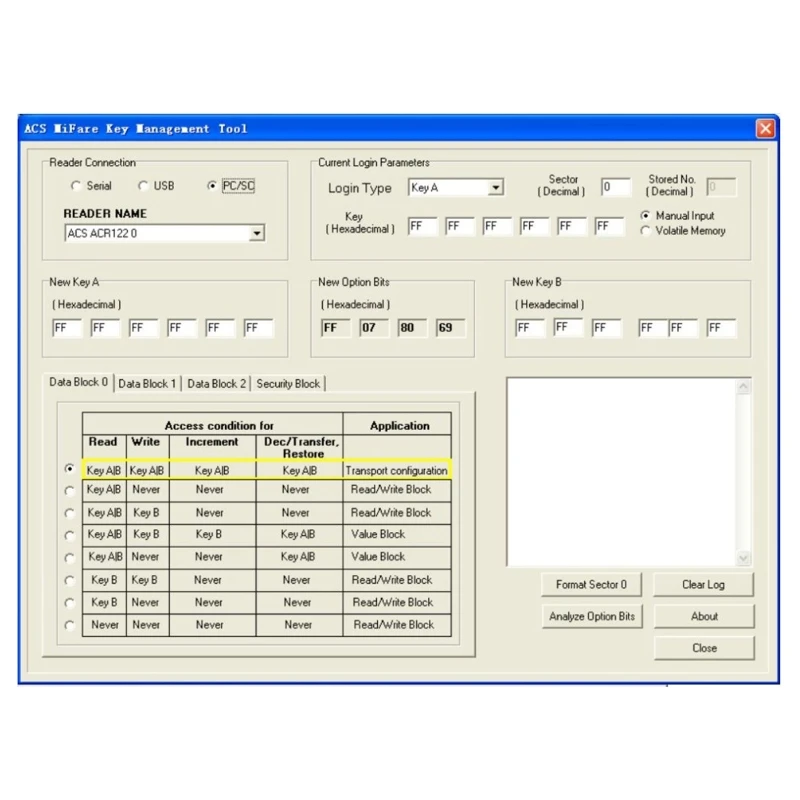
Task: Click Analyze Option Bits button
Action: click(592, 616)
